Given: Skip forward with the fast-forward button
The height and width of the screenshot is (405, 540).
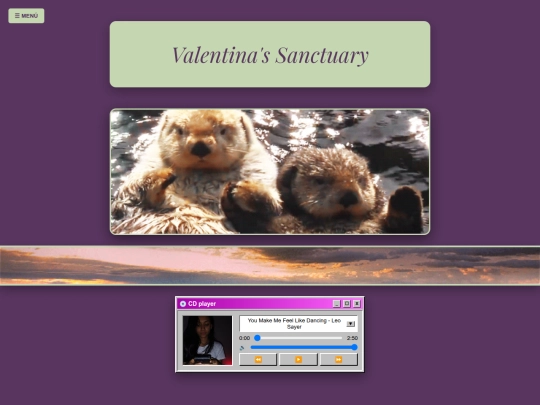Looking at the screenshot, I should click(339, 360).
